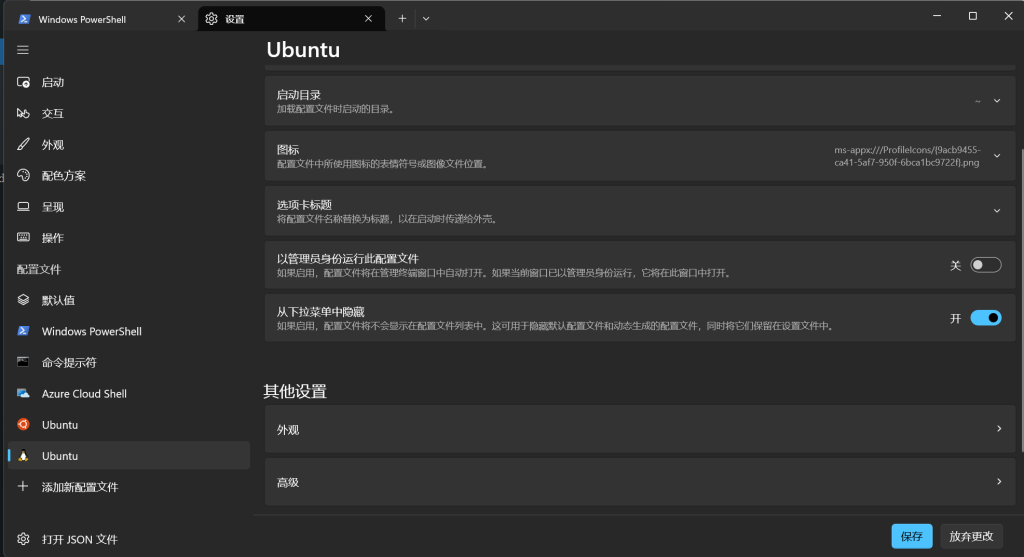Toggle 以管理员身份运行此配置文件 switch
The width and height of the screenshot is (1024, 557).
tap(985, 265)
